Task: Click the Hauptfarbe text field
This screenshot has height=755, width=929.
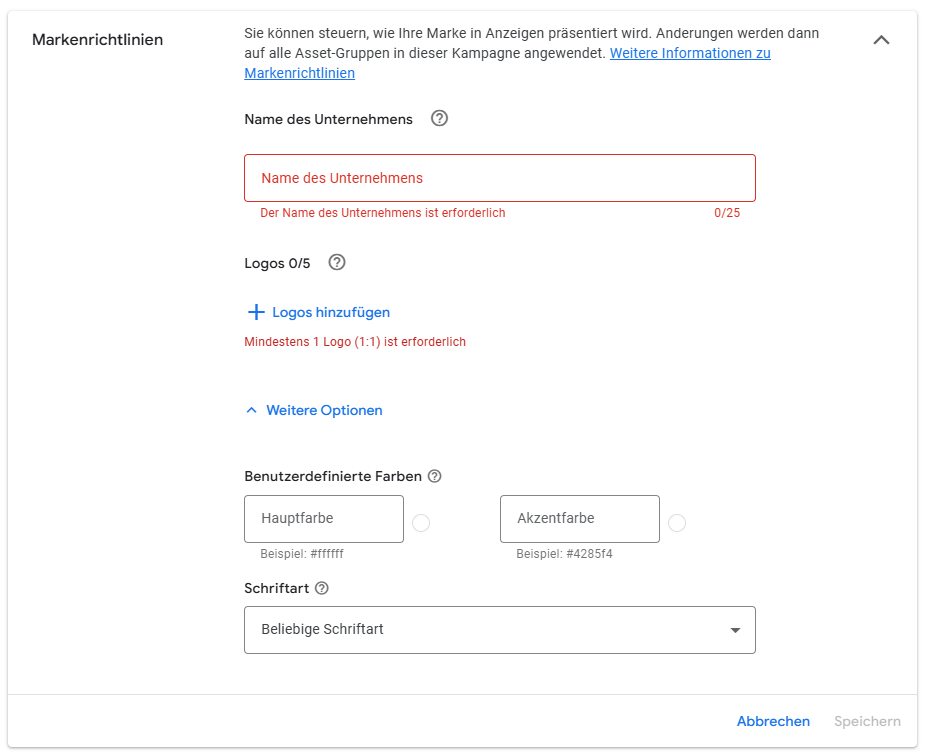Action: click(x=324, y=519)
